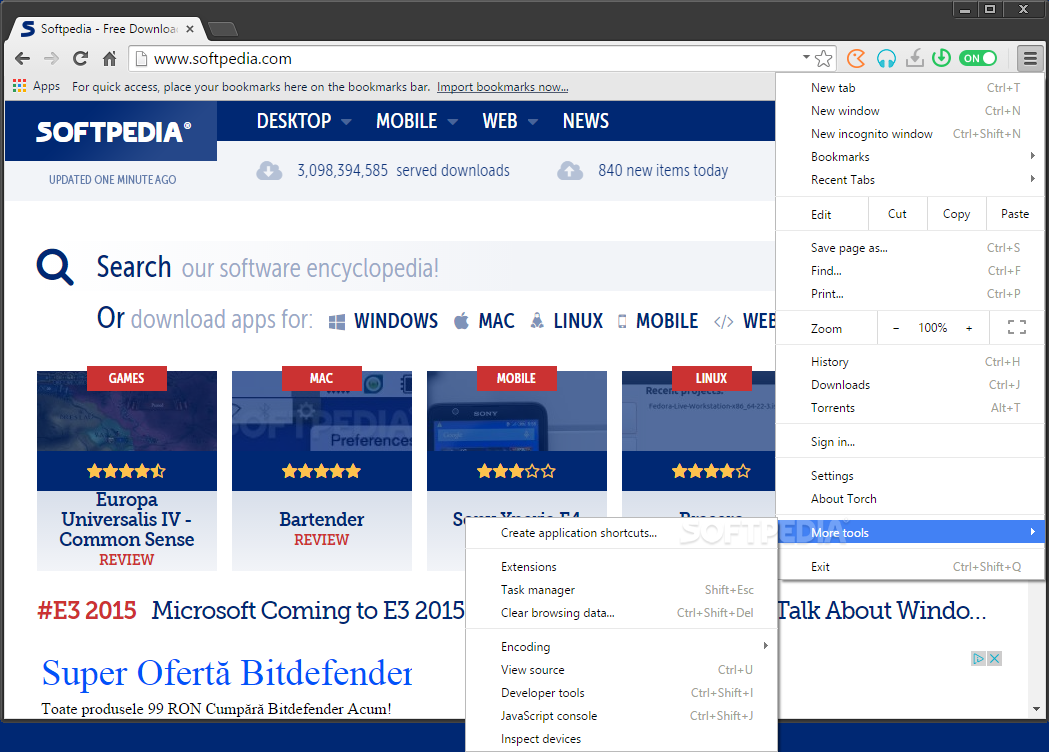Select Create application shortcuts...
The image size is (1049, 752).
pyautogui.click(x=622, y=533)
